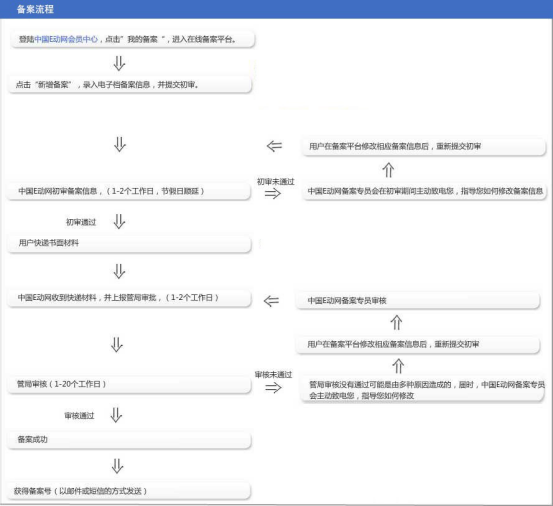553x506 pixels.
Task: Click the right arrow under 初审未通过
Action: (273, 193)
